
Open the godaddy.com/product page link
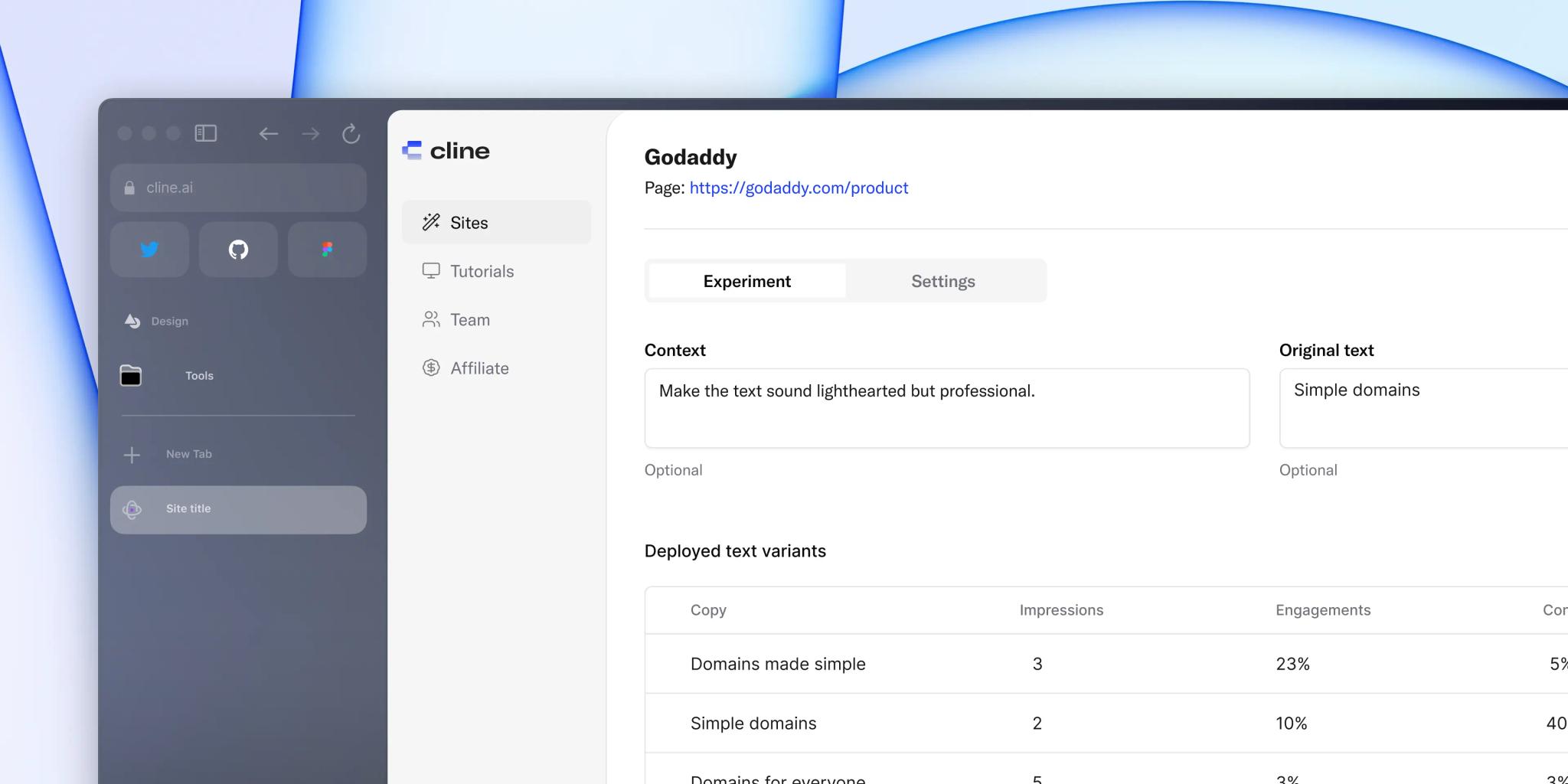tap(799, 188)
